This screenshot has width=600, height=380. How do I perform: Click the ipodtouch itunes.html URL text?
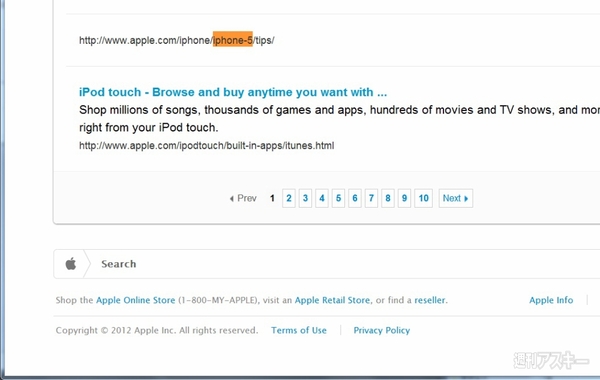tap(207, 145)
